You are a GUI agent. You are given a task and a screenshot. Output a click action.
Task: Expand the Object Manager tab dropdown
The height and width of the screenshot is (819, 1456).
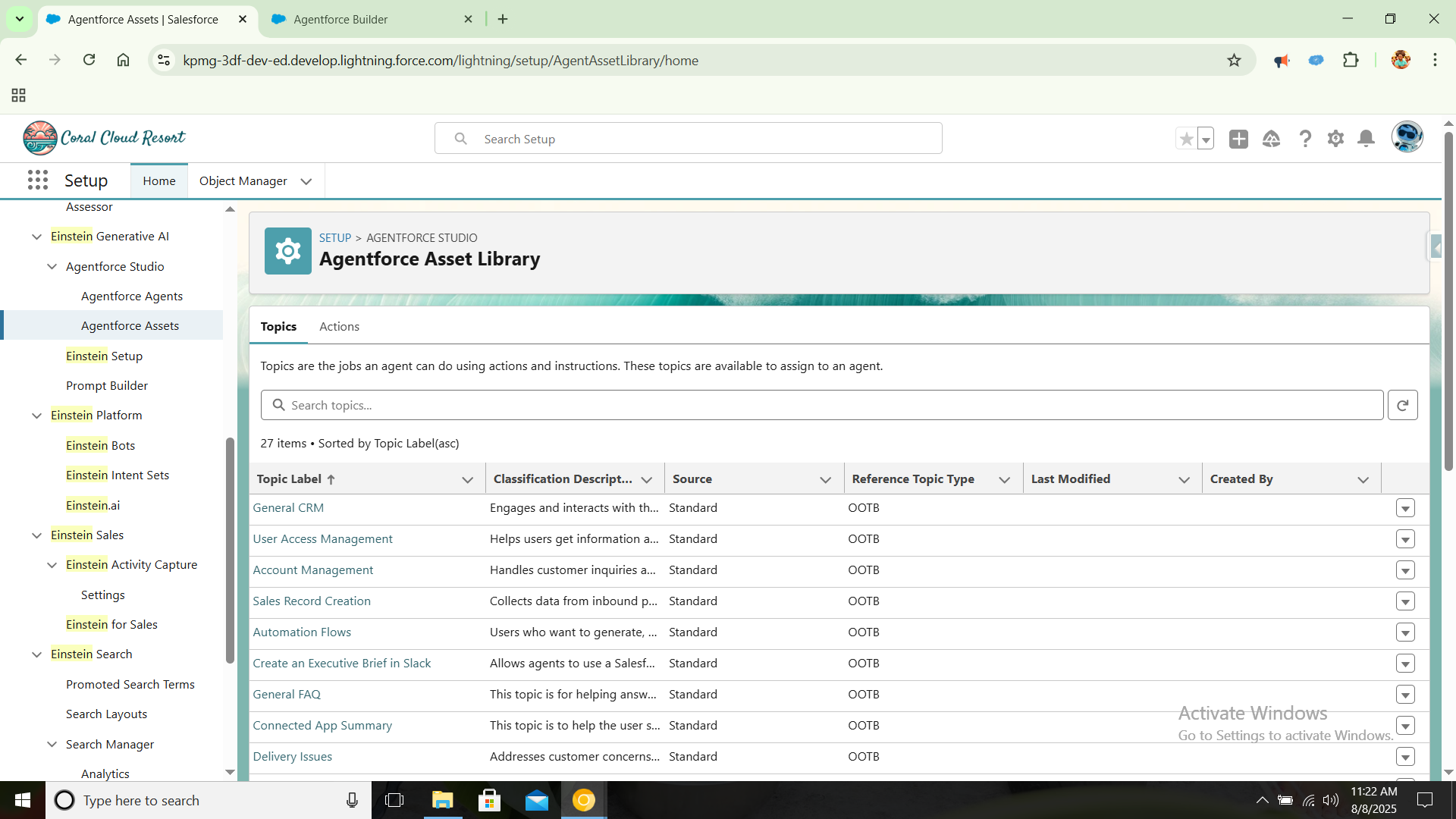(306, 181)
